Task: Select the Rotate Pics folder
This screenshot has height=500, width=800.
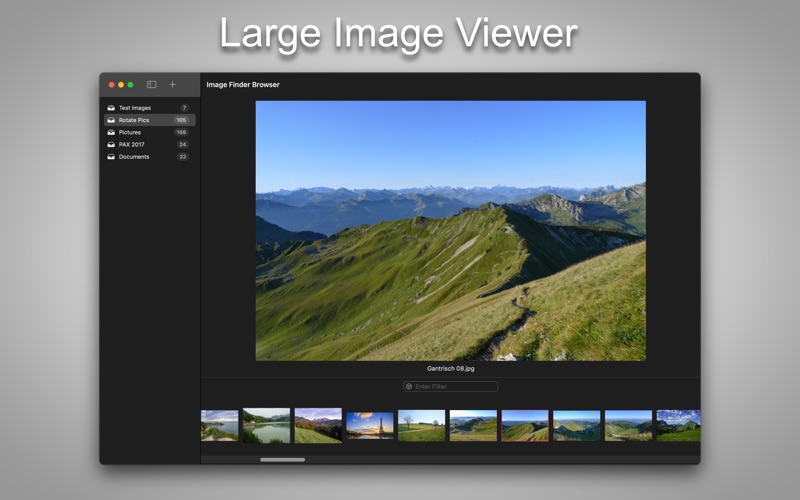Action: point(149,120)
